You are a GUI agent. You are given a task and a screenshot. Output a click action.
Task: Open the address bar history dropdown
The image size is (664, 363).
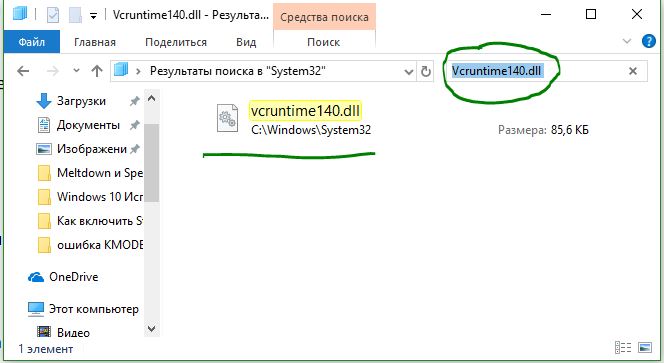[x=409, y=72]
